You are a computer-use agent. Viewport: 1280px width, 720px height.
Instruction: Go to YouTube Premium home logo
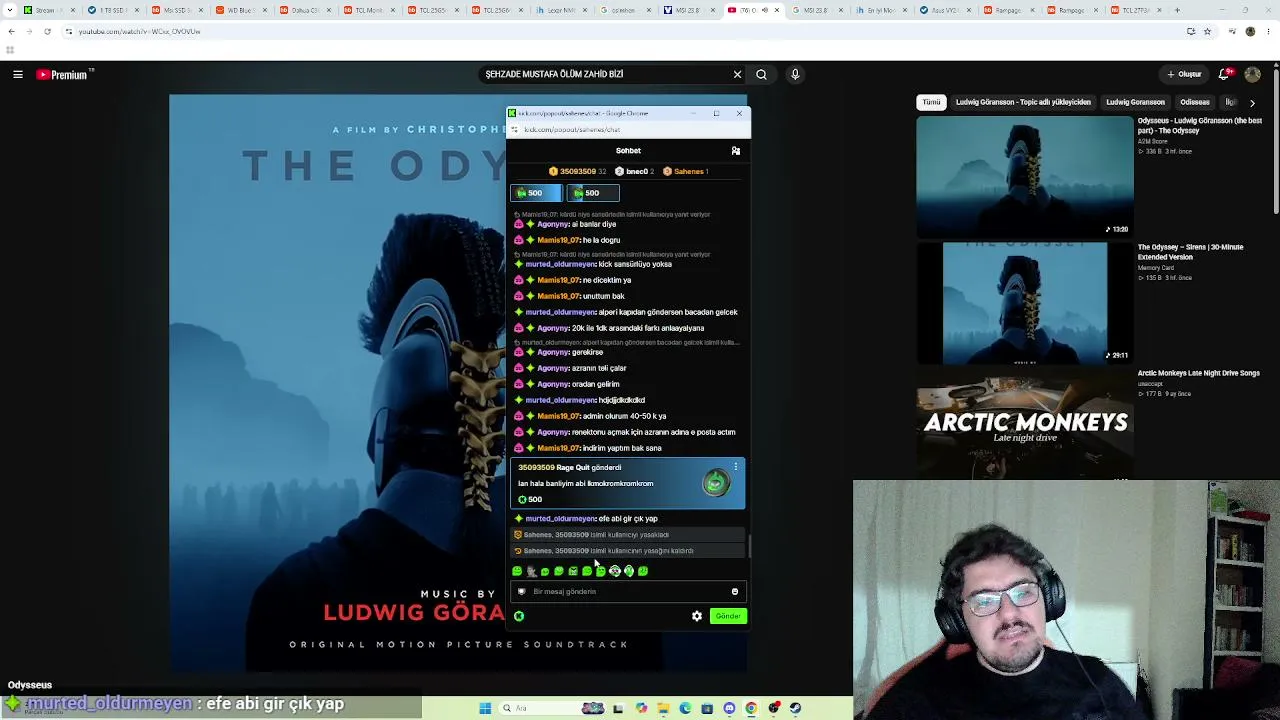pyautogui.click(x=64, y=74)
